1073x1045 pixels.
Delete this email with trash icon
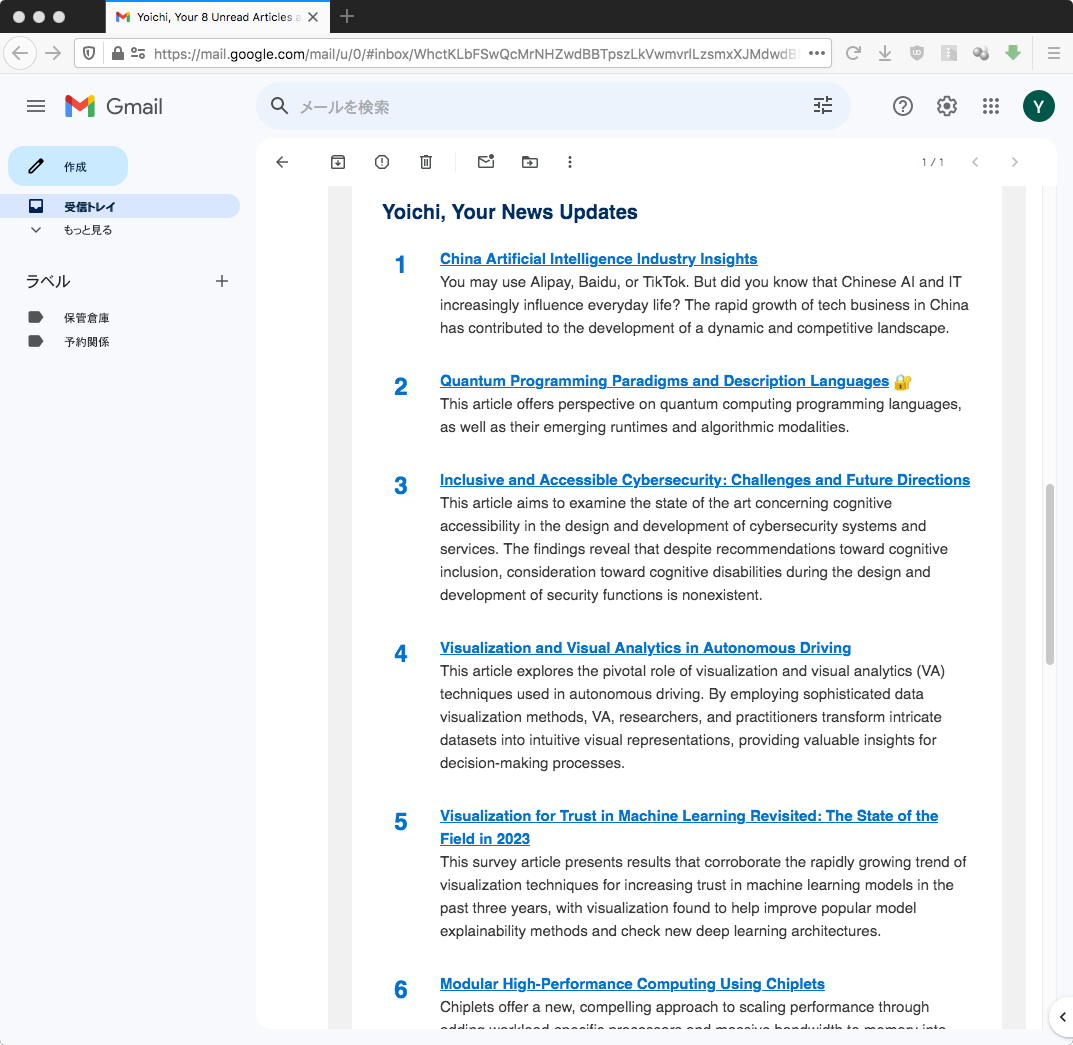tap(426, 162)
